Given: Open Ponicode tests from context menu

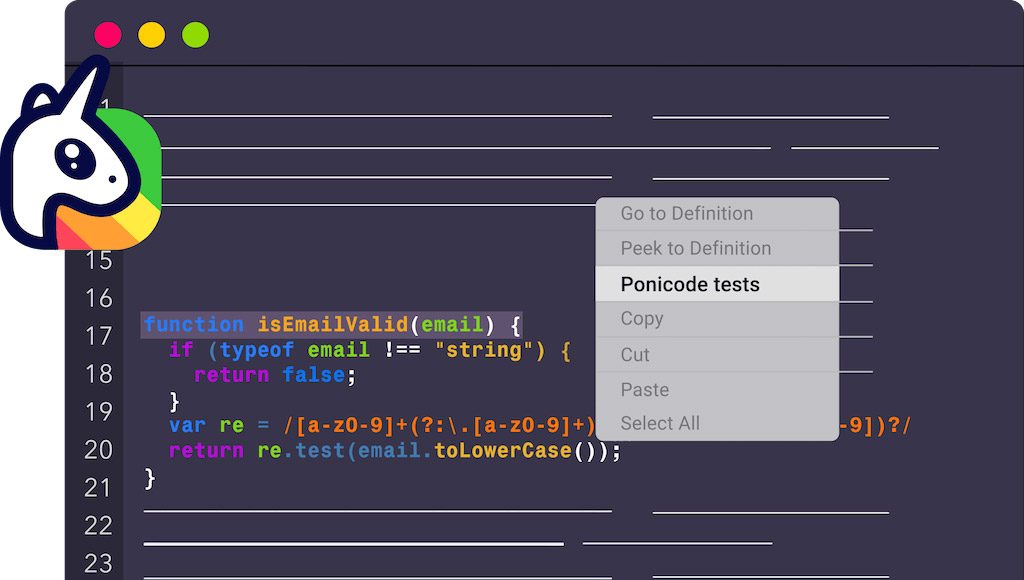Looking at the screenshot, I should pos(717,284).
